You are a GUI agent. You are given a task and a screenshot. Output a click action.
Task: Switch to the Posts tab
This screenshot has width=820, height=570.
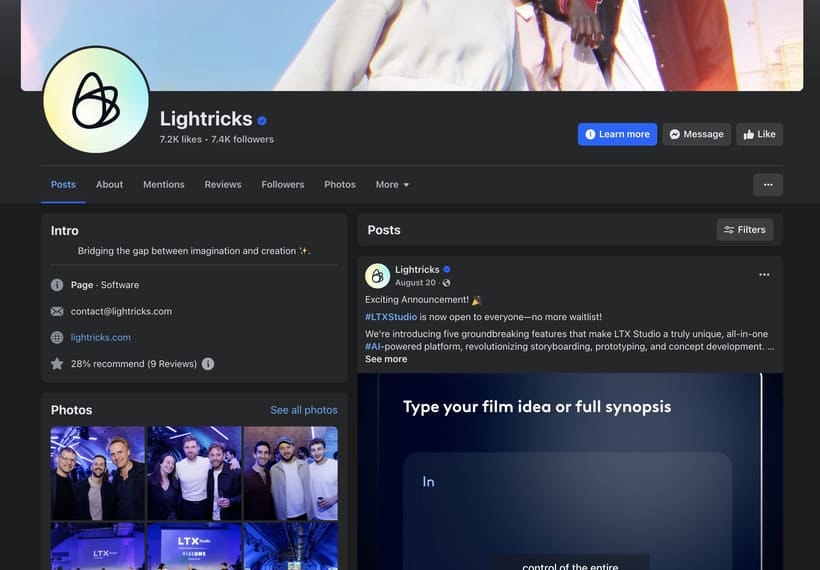63,185
